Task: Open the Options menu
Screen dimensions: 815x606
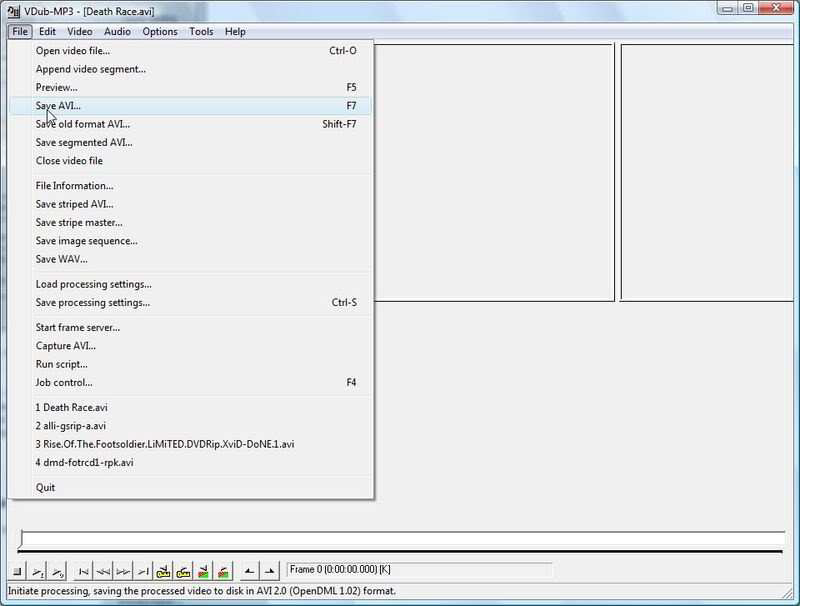Action: [x=160, y=32]
